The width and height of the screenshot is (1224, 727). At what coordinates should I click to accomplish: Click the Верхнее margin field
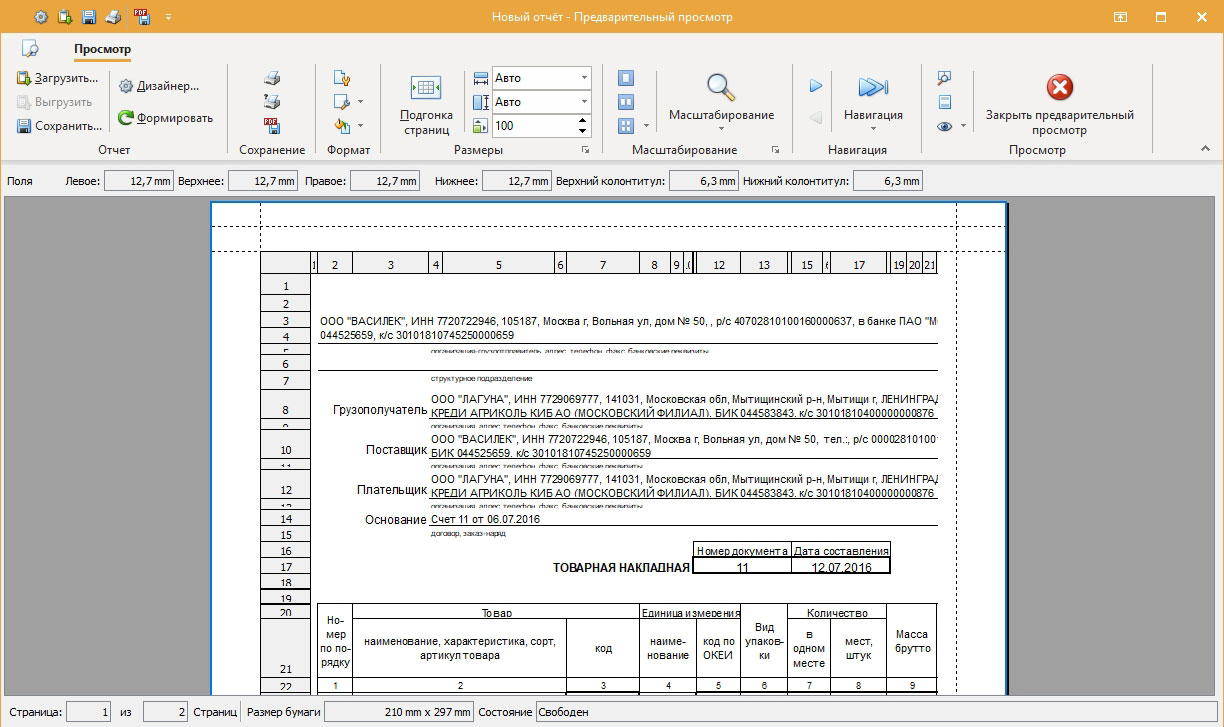pos(263,181)
